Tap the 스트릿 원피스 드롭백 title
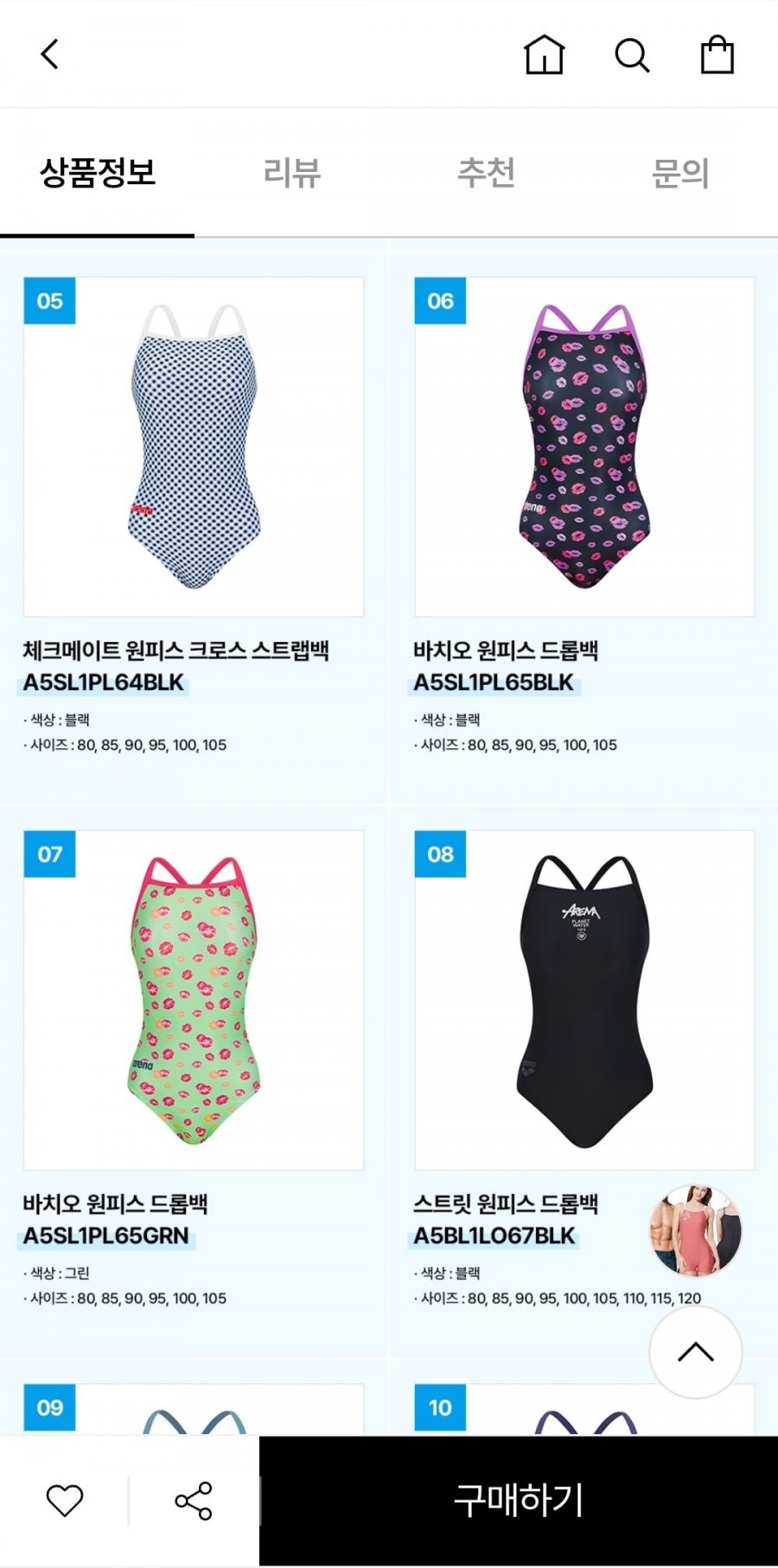The height and width of the screenshot is (1568, 778). (506, 1204)
